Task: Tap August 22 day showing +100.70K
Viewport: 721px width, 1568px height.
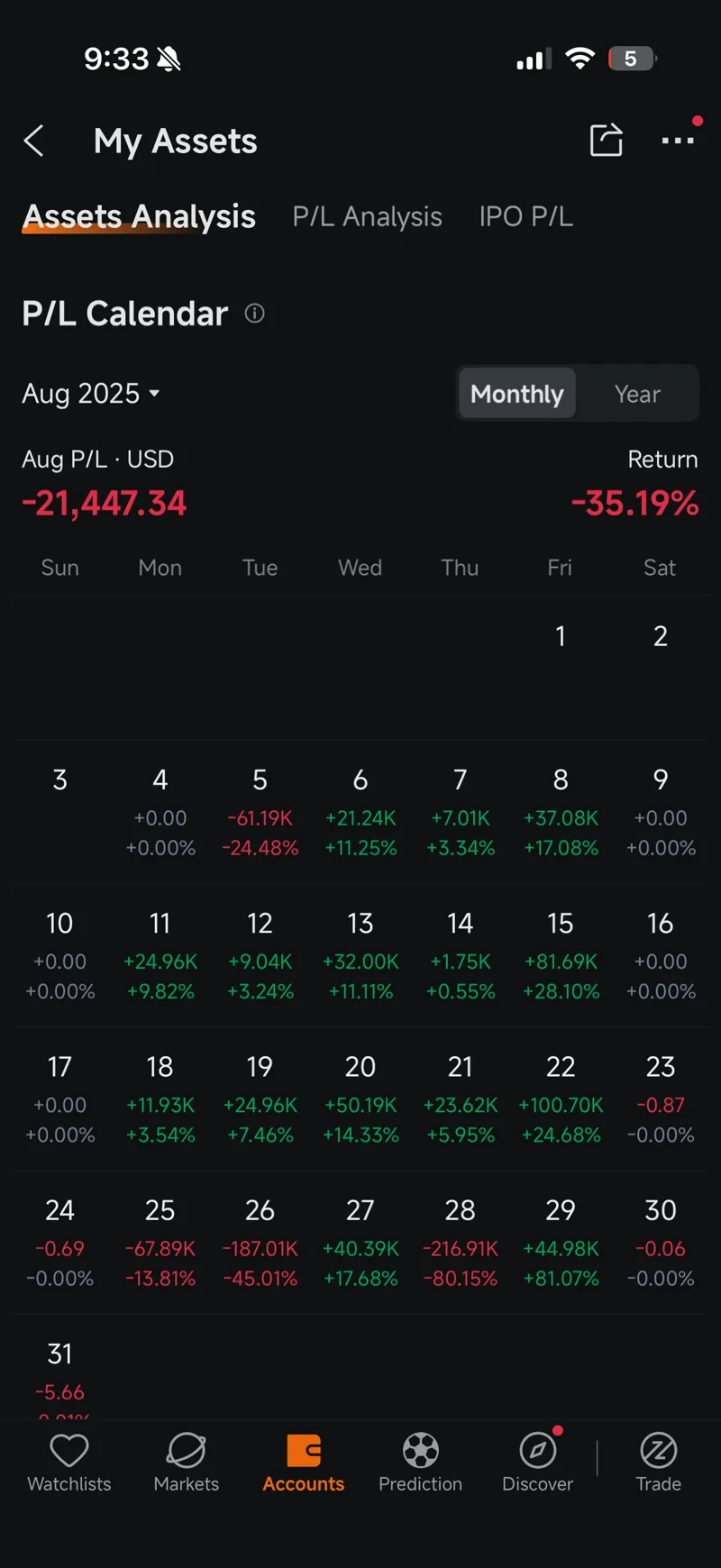Action: coord(561,1099)
